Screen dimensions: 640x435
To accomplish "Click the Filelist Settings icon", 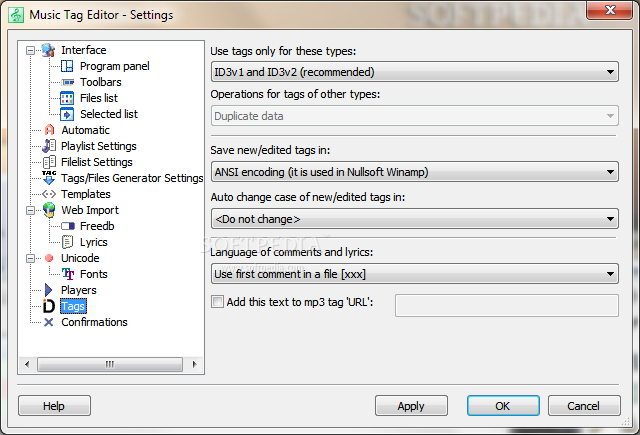I will click(49, 162).
